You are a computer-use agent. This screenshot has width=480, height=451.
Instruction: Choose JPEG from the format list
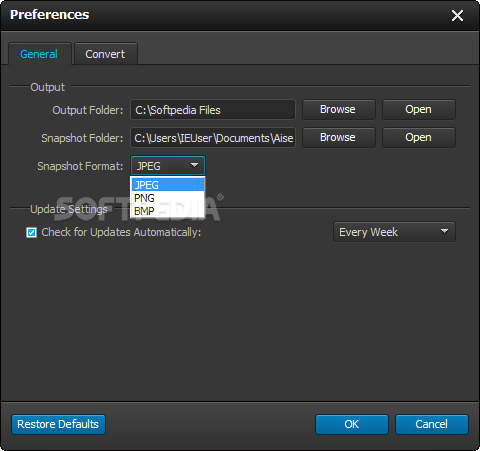click(168, 185)
